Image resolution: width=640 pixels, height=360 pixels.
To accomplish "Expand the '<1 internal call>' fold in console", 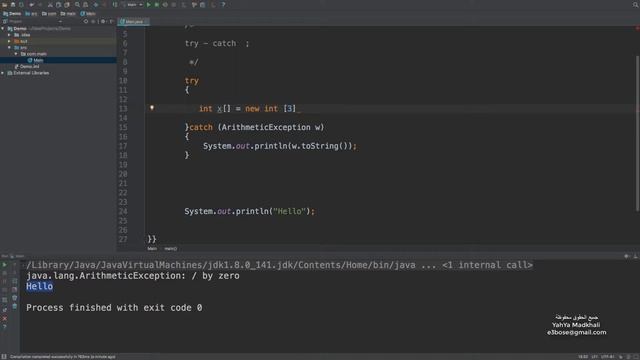I will coord(487,265).
